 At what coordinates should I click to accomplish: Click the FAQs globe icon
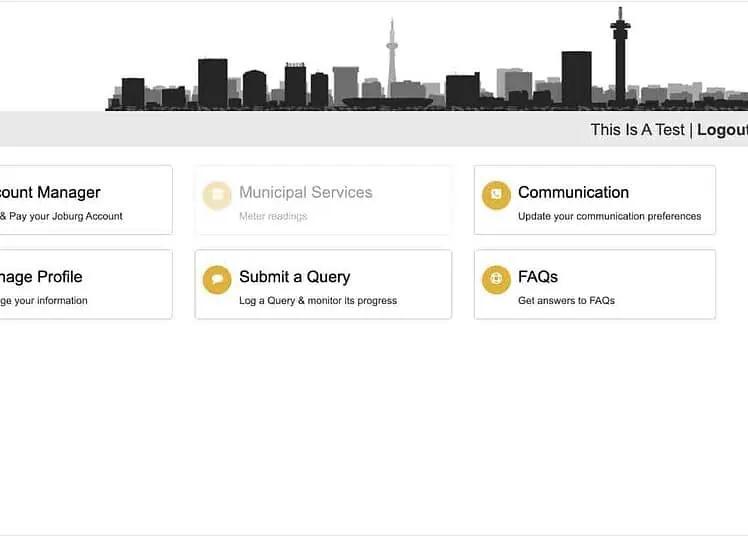[496, 280]
